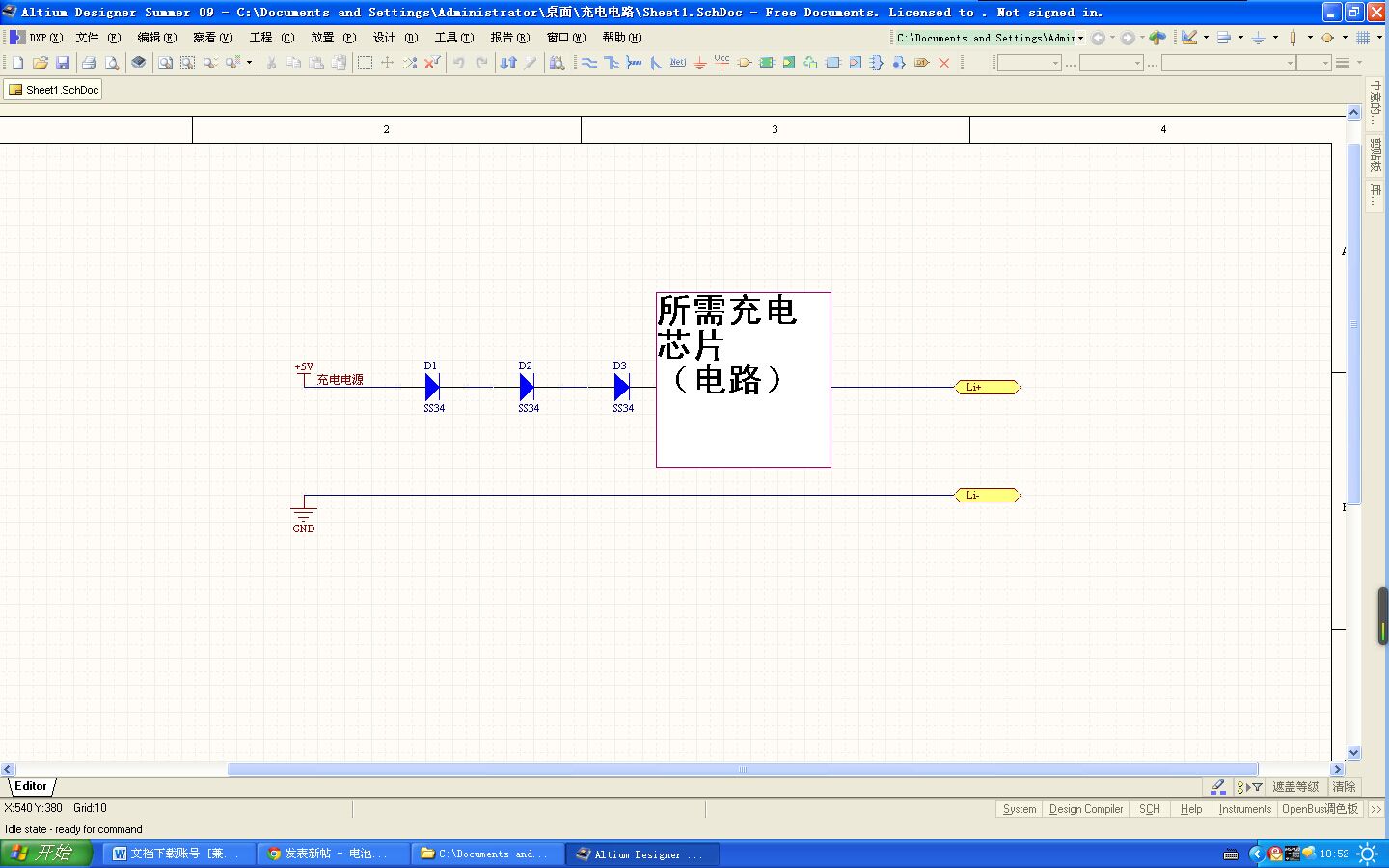Open the 放置 (P) menu
Viewport: 1389px width, 868px height.
(334, 38)
